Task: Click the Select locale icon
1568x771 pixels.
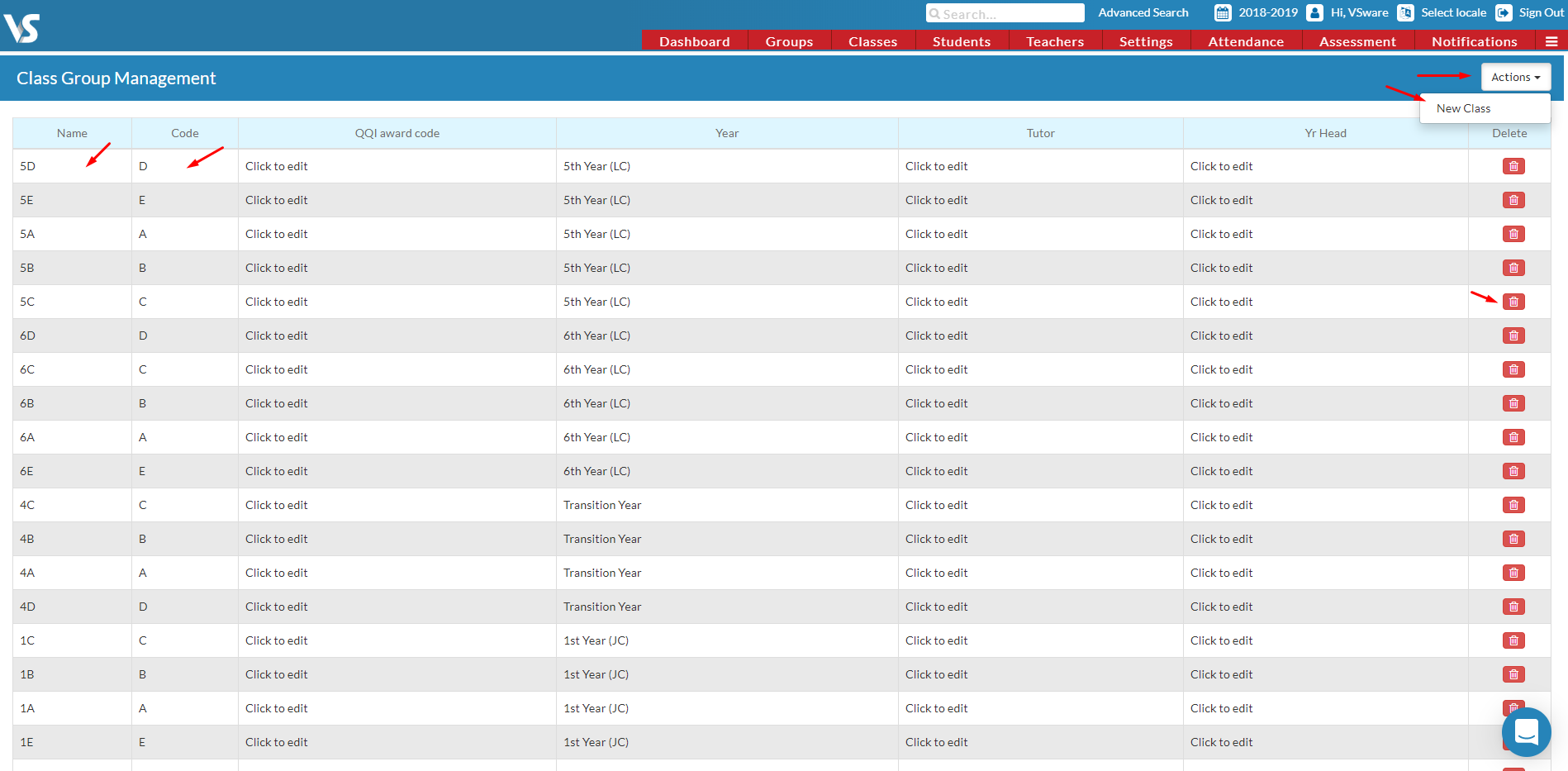Action: [x=1405, y=13]
